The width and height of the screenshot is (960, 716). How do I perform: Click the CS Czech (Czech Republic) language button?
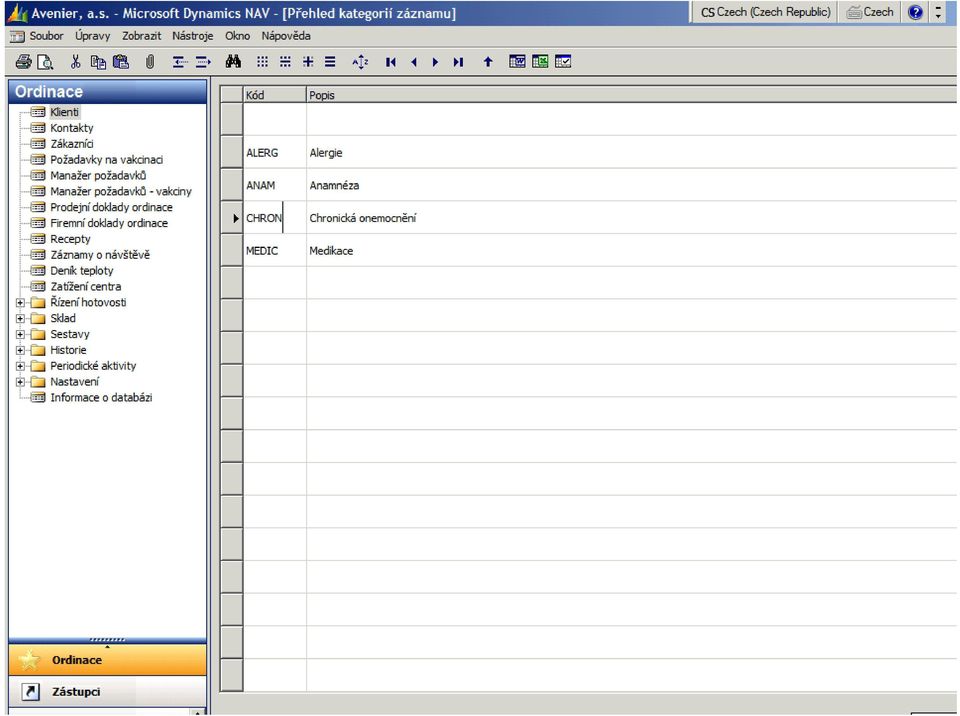click(765, 12)
